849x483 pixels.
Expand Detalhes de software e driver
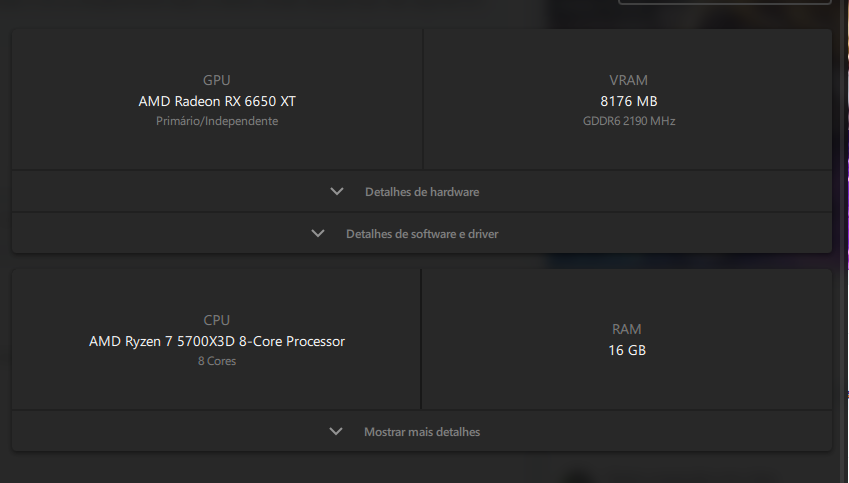coord(422,233)
